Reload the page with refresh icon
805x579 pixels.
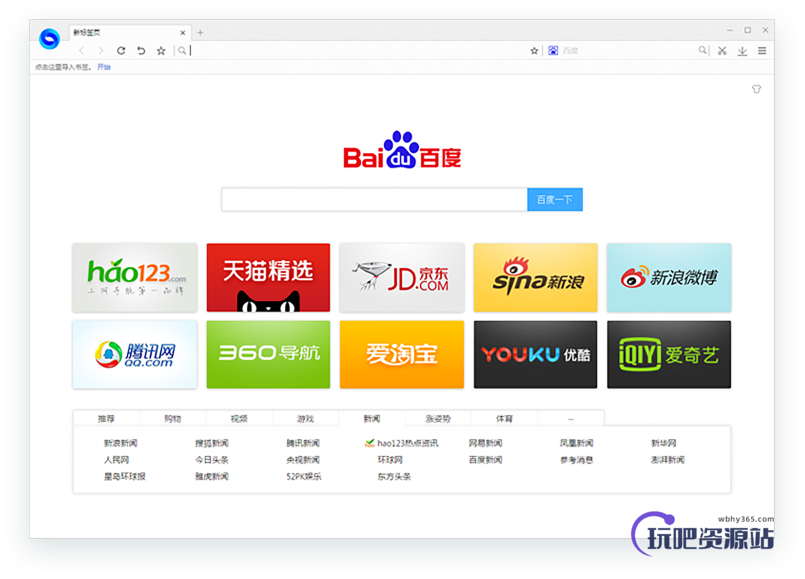point(121,50)
